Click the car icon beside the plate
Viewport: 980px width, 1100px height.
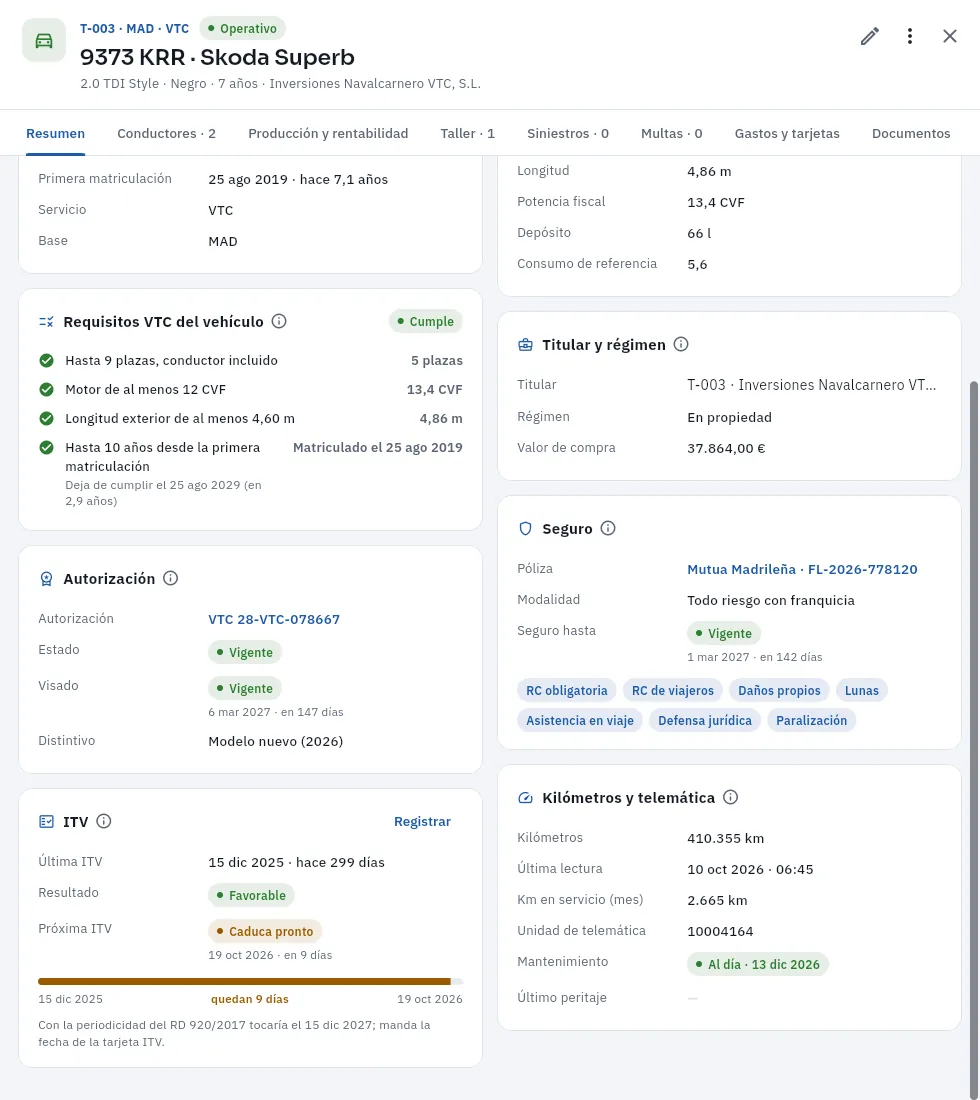pyautogui.click(x=44, y=41)
